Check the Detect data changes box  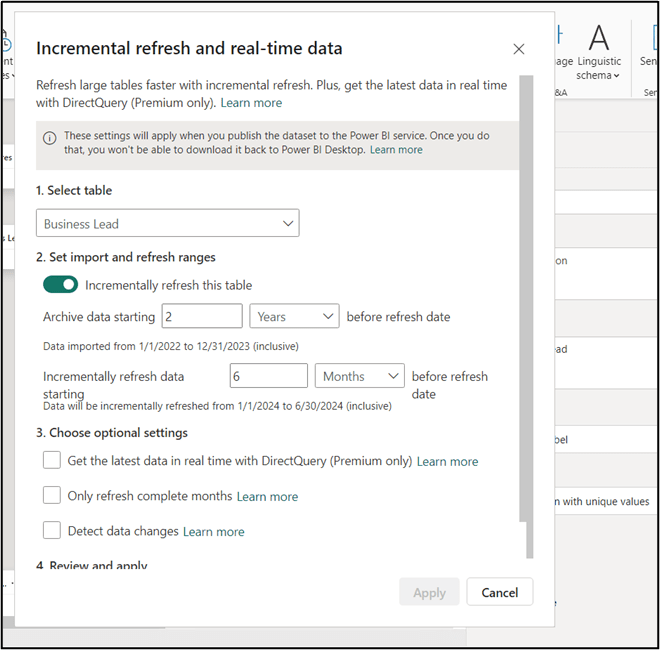pyautogui.click(x=52, y=531)
